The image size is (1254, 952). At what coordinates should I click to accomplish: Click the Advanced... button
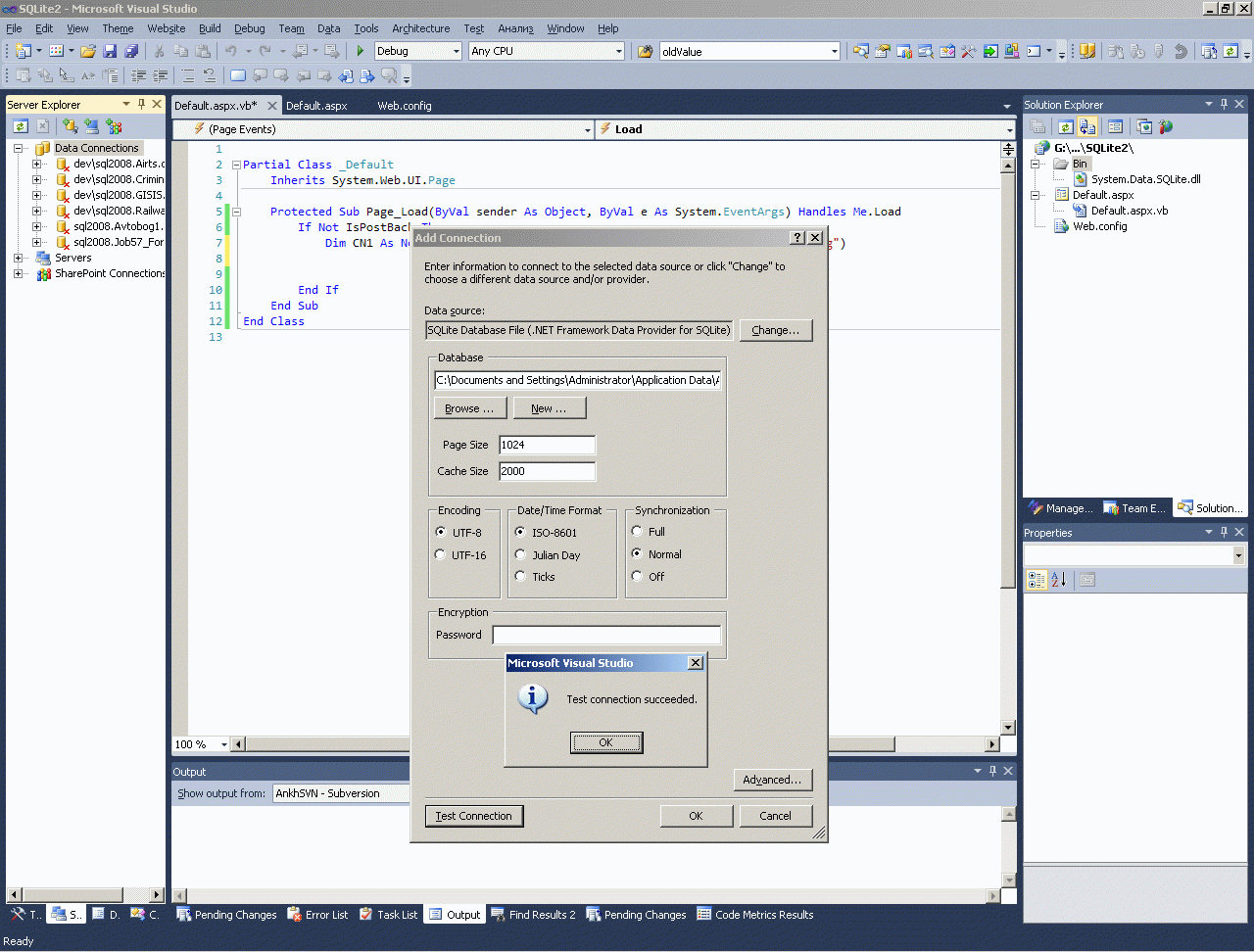(x=772, y=780)
